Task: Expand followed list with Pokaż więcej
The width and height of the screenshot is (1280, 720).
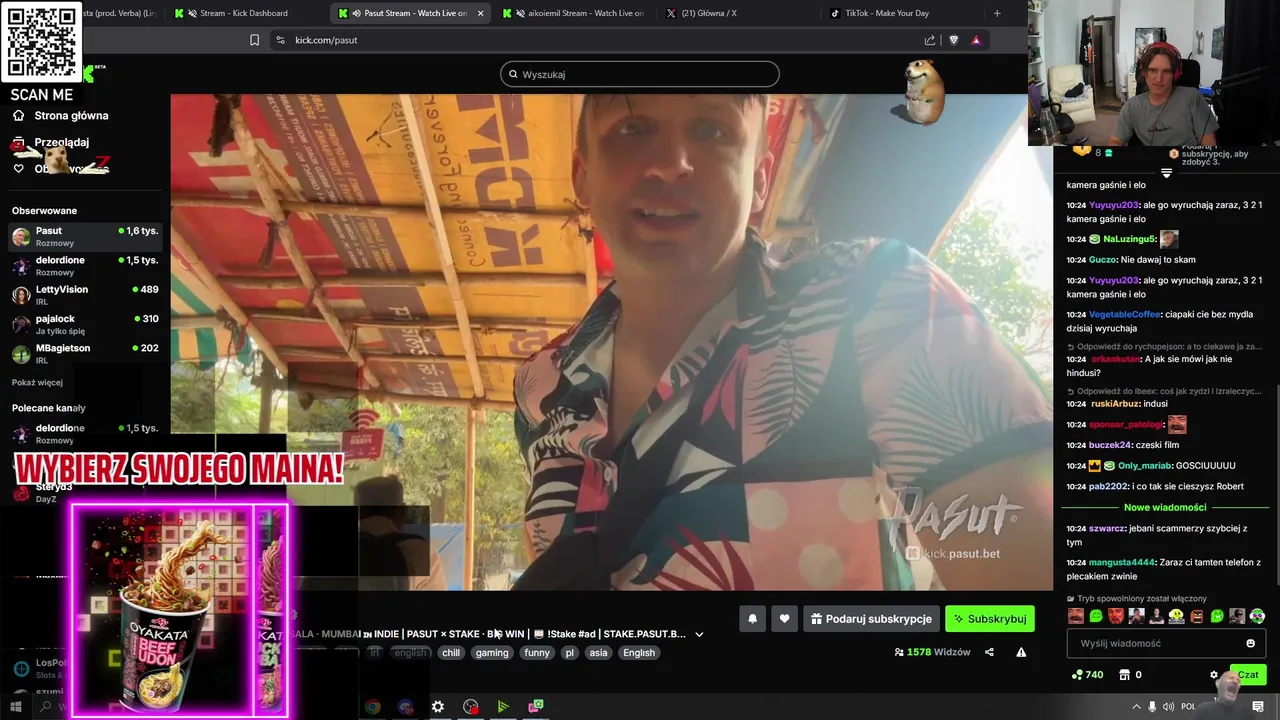Action: point(37,383)
